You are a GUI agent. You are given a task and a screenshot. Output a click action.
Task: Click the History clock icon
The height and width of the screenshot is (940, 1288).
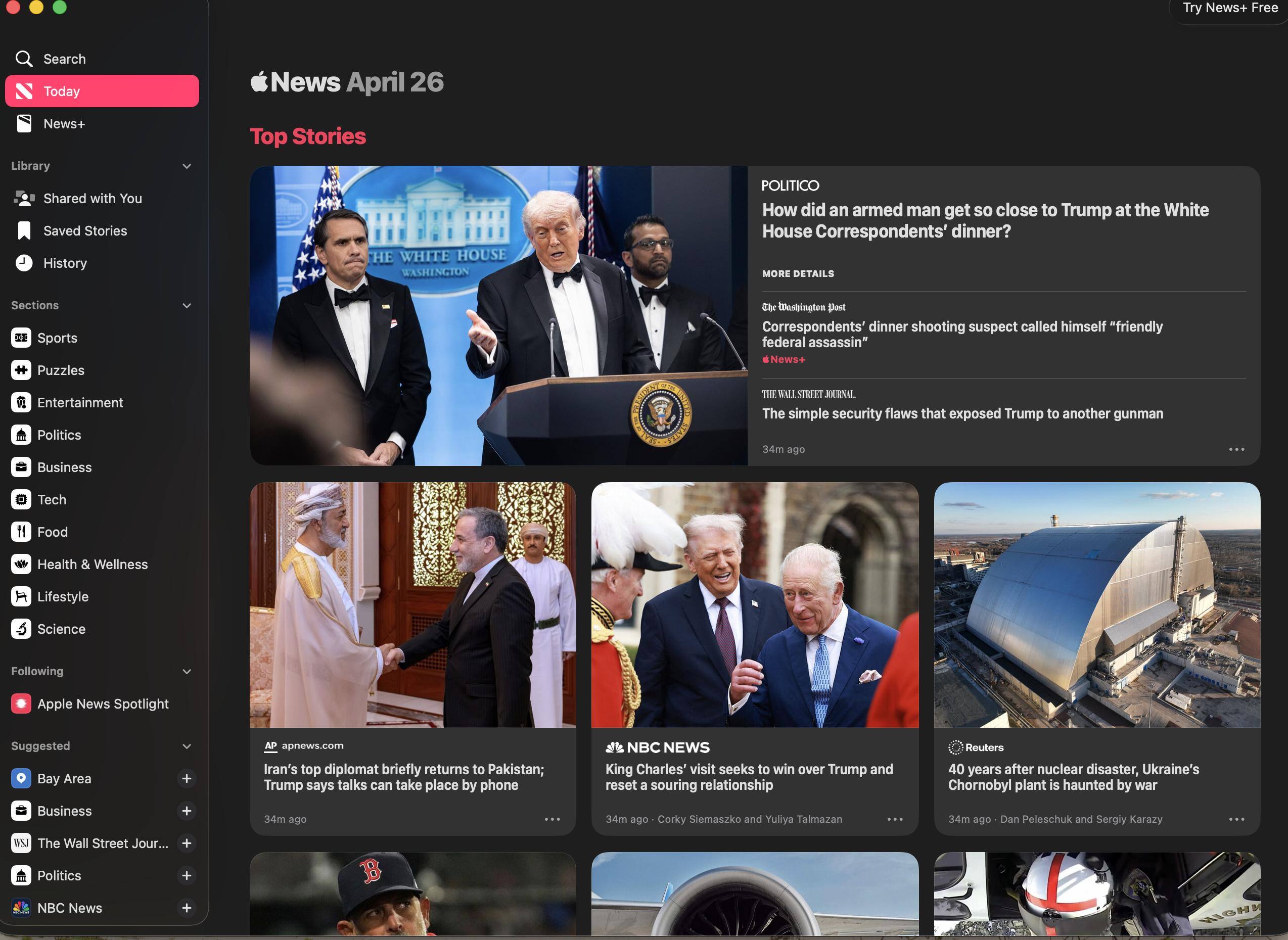pos(24,263)
